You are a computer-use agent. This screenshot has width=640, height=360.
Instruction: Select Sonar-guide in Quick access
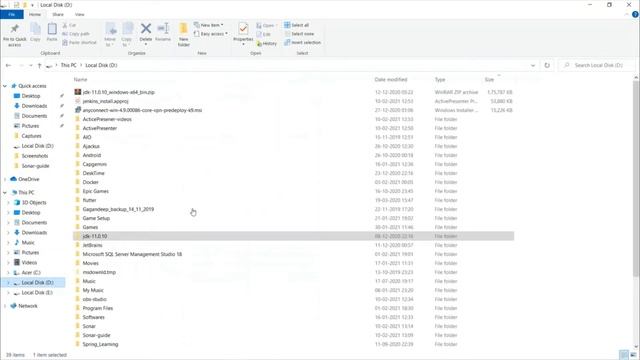coord(35,166)
